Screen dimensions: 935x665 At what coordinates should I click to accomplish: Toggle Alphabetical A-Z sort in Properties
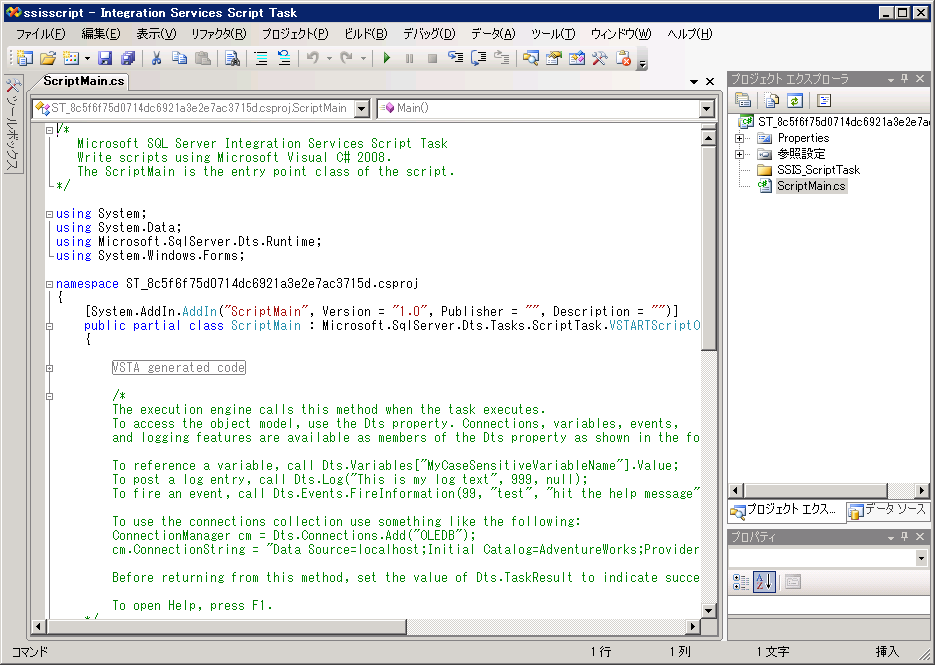pos(764,582)
